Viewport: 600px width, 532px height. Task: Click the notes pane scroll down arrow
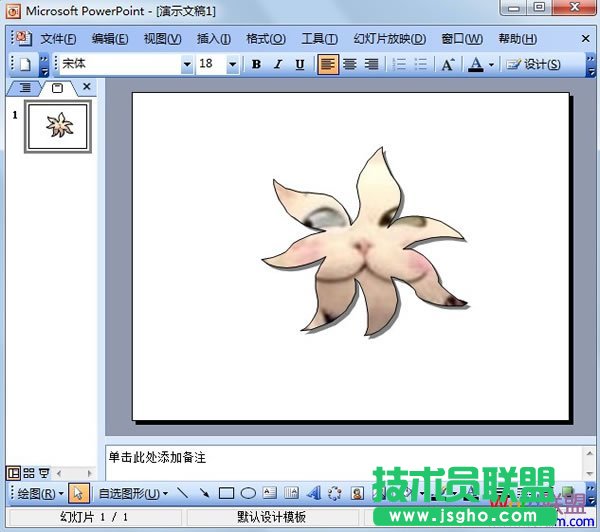point(589,474)
